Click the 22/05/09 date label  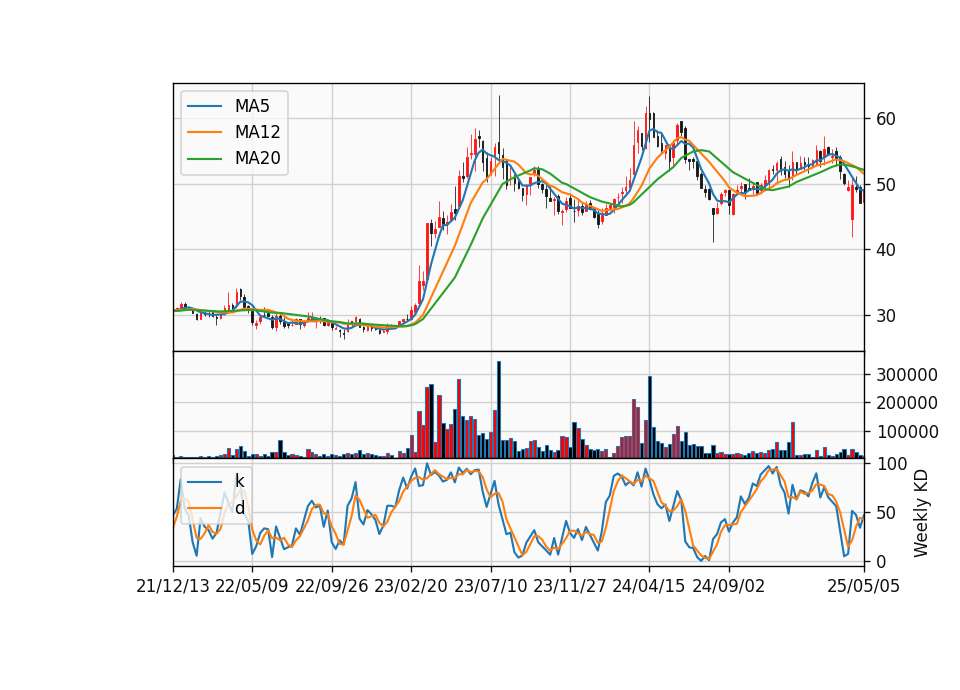click(x=252, y=587)
